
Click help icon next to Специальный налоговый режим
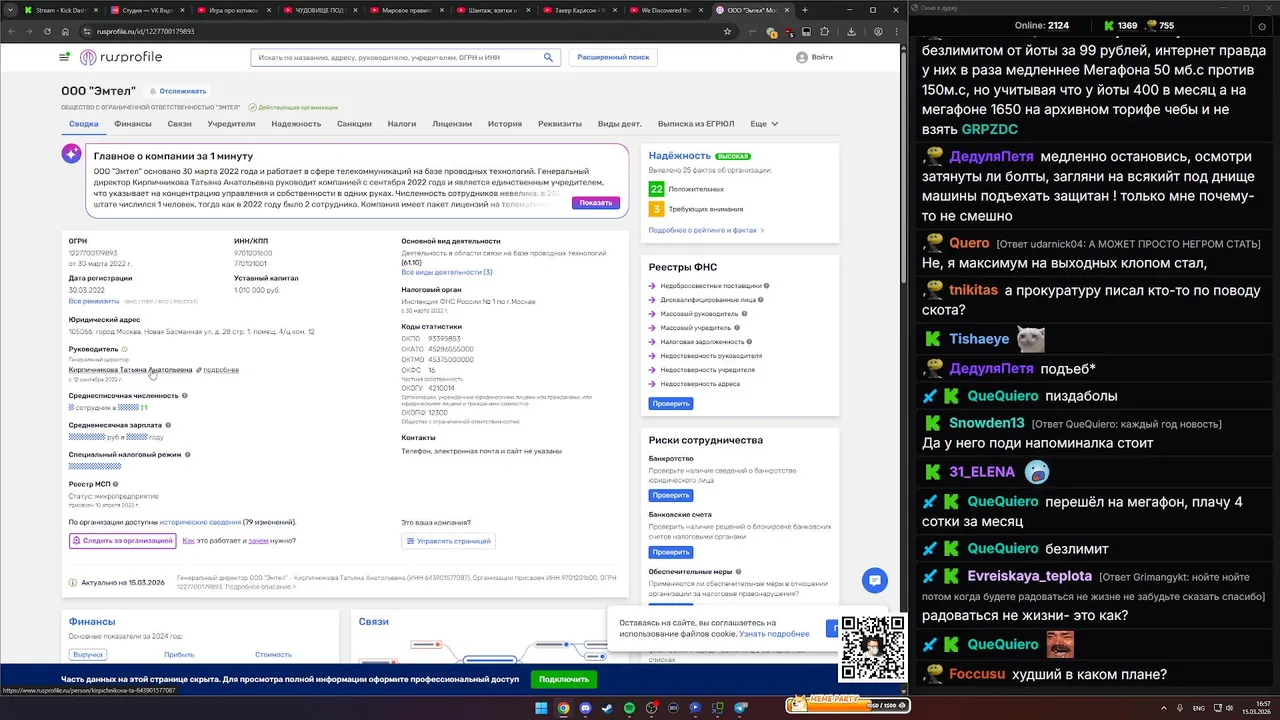point(188,455)
